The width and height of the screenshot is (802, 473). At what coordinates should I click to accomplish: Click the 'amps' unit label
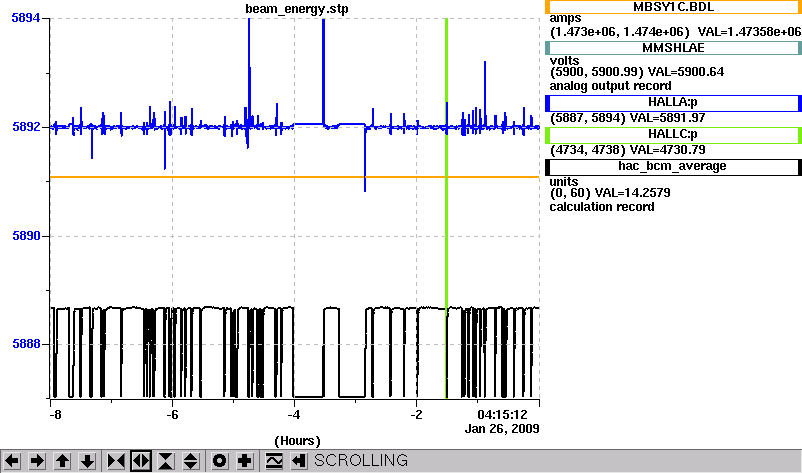[x=565, y=19]
